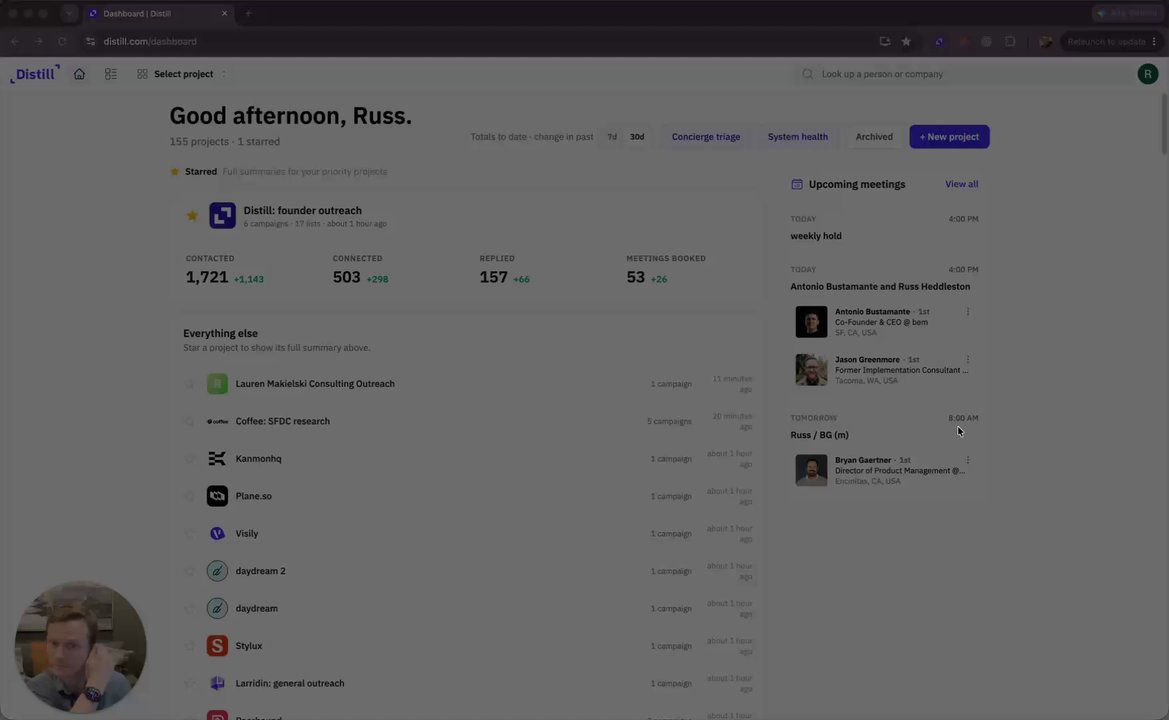Star the Lauren Makielski Consulting Outreach project

tap(189, 384)
